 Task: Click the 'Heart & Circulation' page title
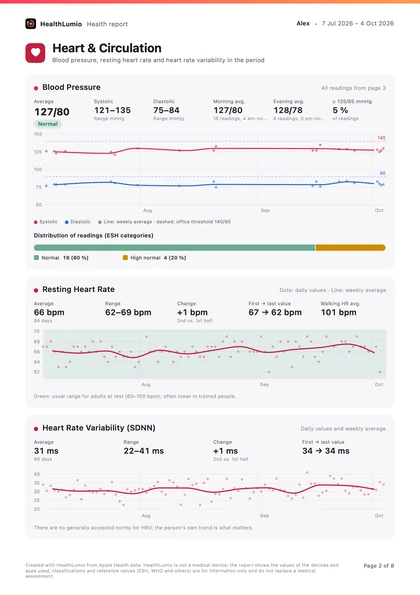[107, 48]
